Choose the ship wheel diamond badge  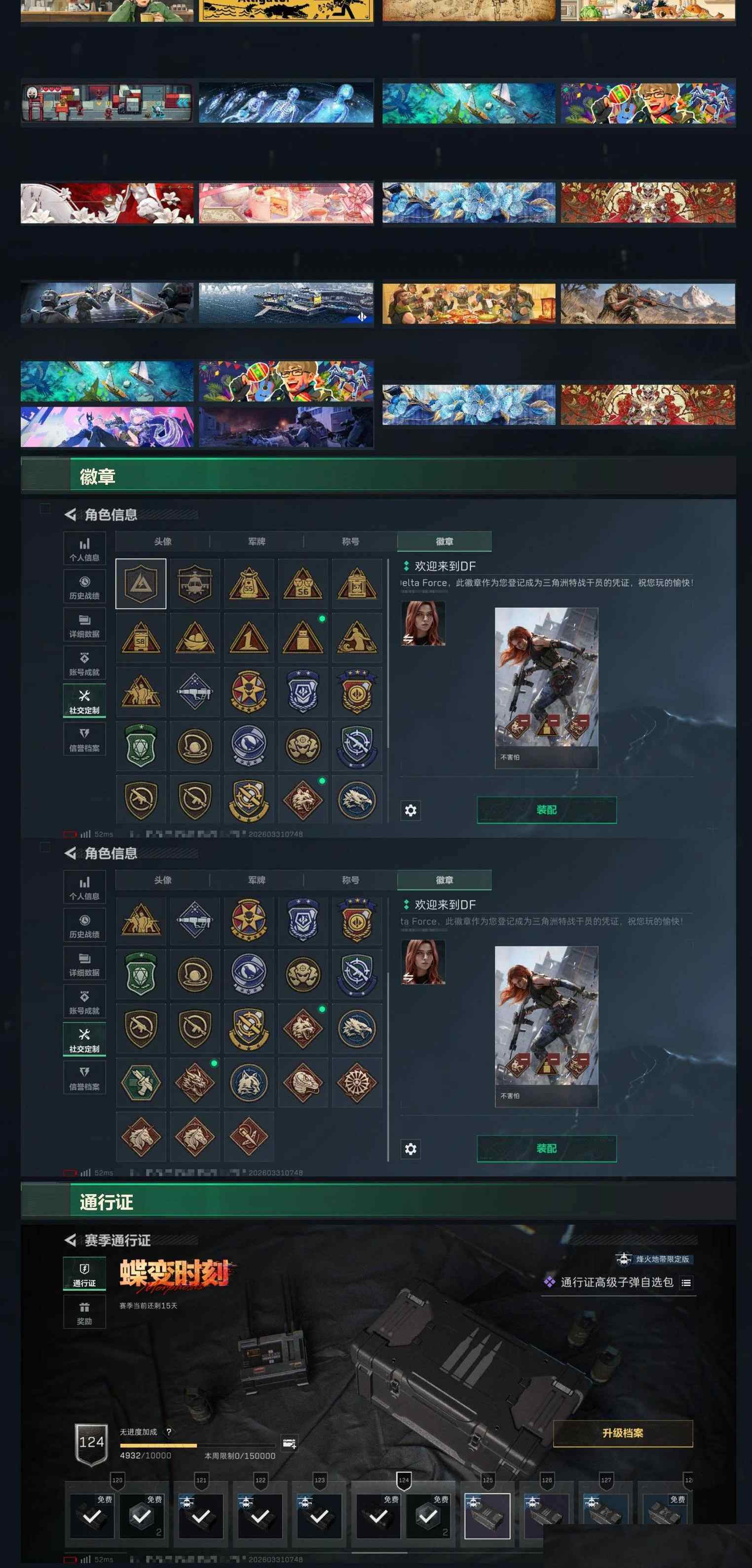(357, 1082)
